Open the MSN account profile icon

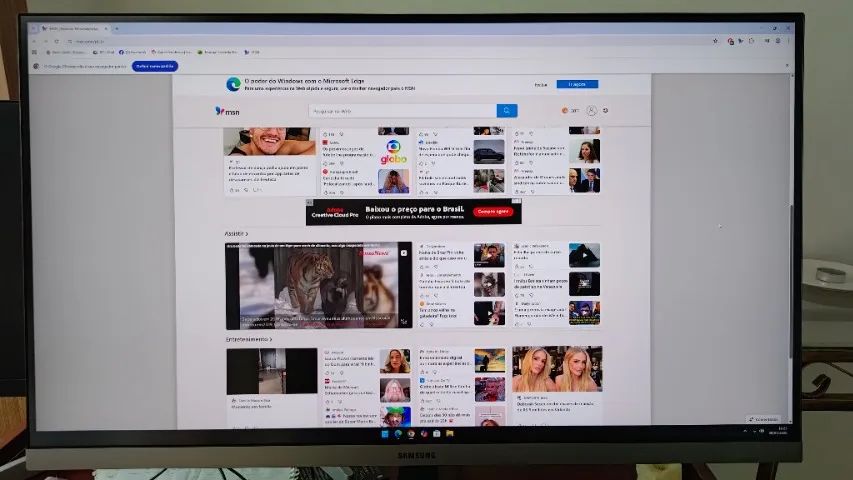[x=591, y=110]
